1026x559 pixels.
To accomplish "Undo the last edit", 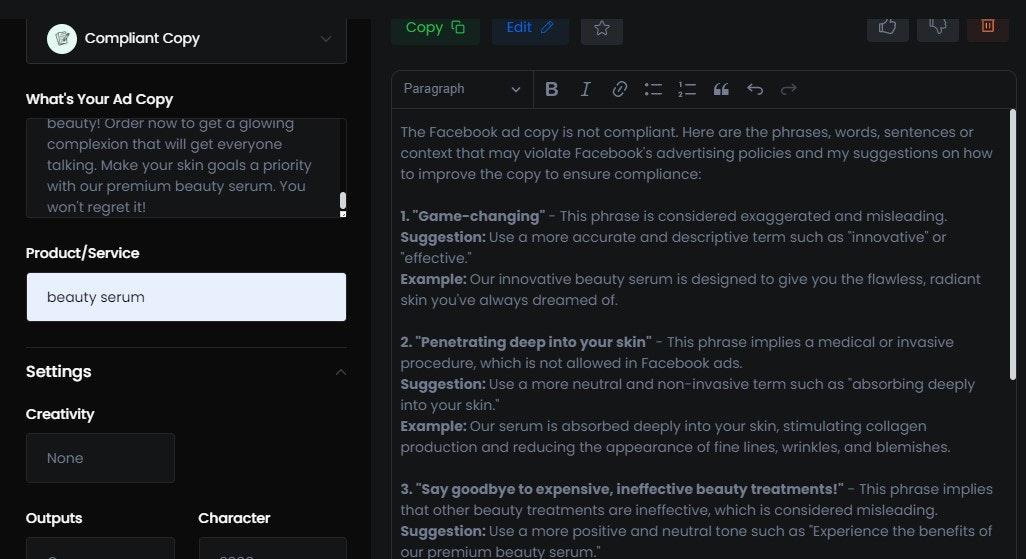I will coord(755,89).
